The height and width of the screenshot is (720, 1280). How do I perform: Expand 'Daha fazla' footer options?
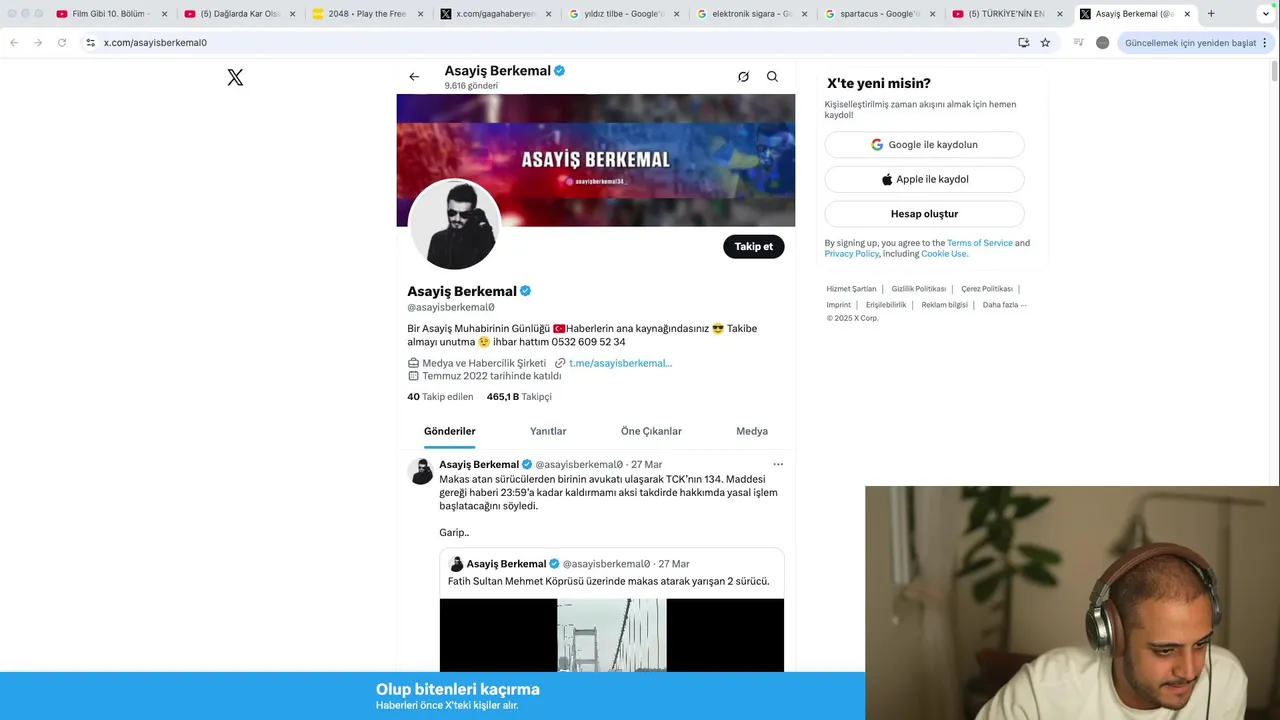click(1004, 305)
